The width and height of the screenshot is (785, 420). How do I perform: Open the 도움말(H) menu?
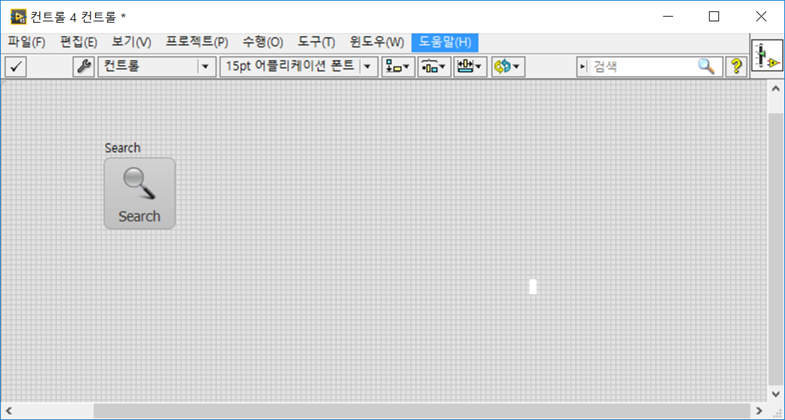point(445,43)
